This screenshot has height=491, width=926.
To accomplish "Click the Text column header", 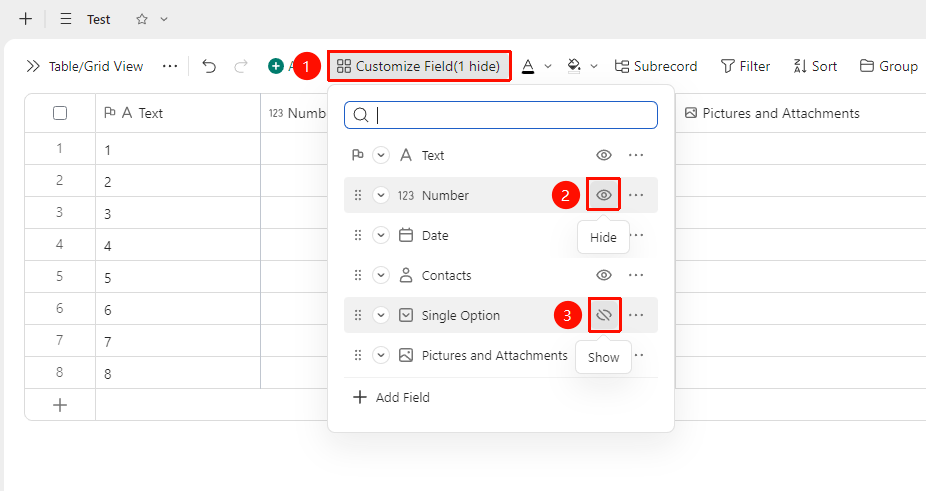I will pyautogui.click(x=178, y=113).
